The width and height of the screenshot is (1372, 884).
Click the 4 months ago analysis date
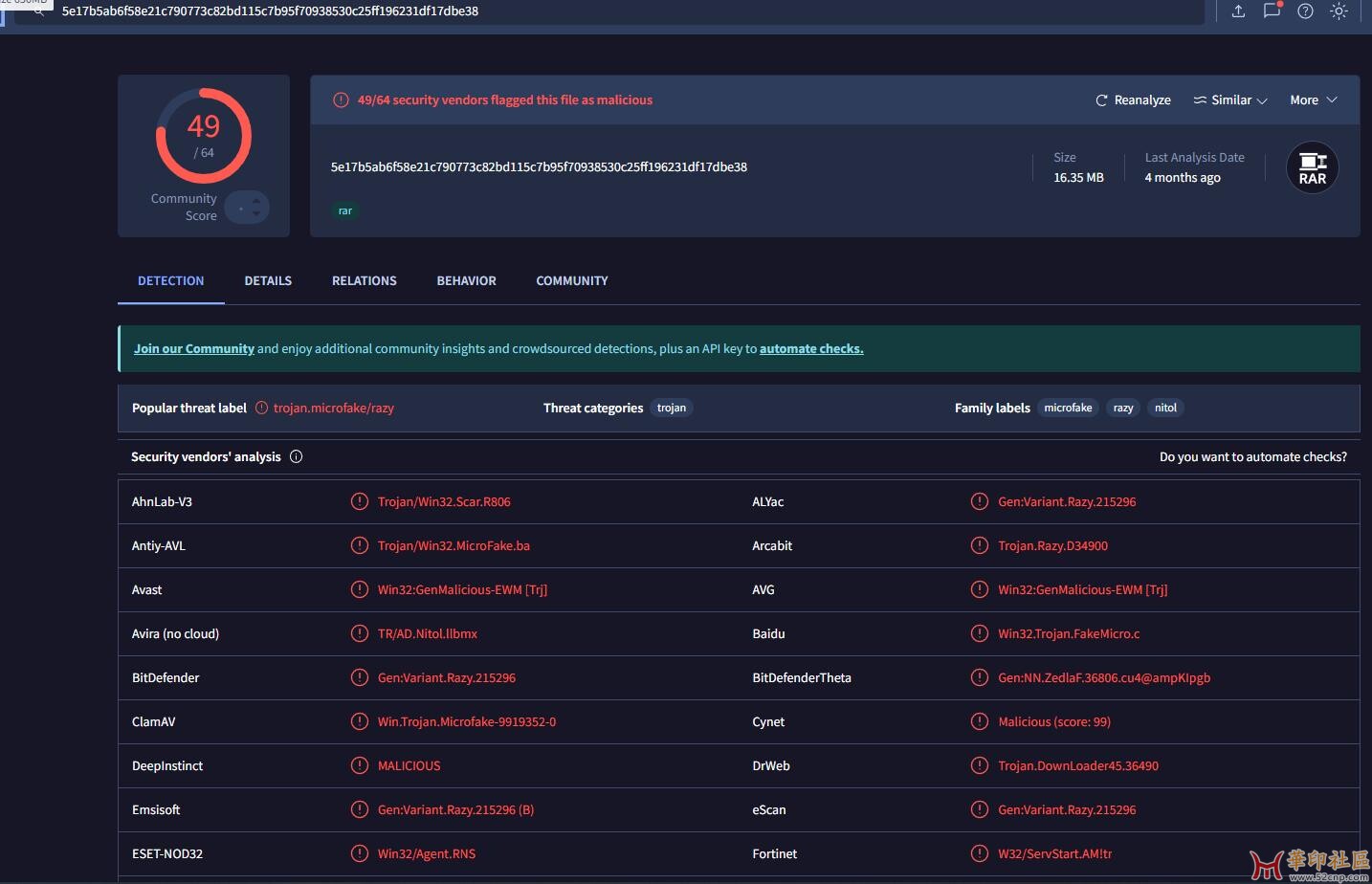pos(1183,177)
